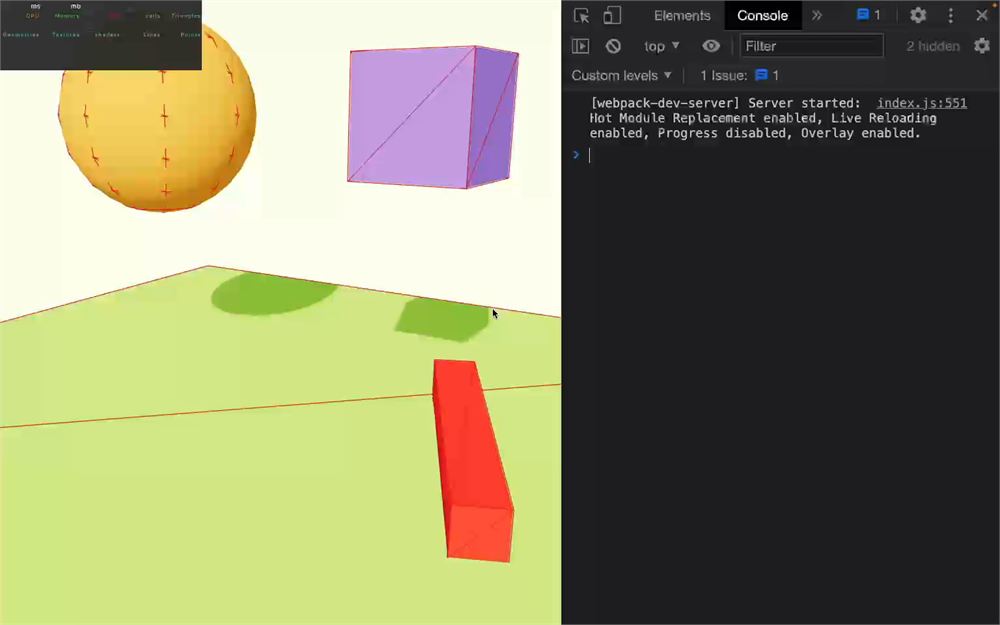Click the 'mb' label in the stats panel
The height and width of the screenshot is (625, 1000).
click(75, 6)
